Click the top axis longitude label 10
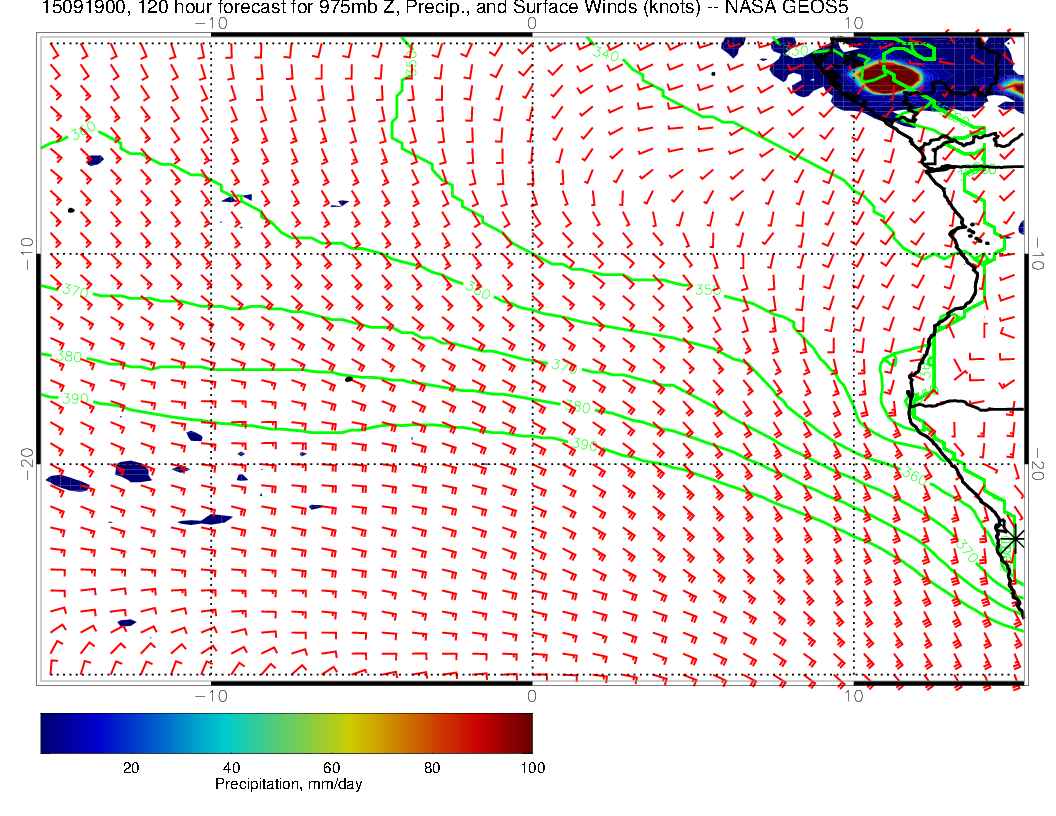The image size is (1056, 816). pyautogui.click(x=852, y=24)
